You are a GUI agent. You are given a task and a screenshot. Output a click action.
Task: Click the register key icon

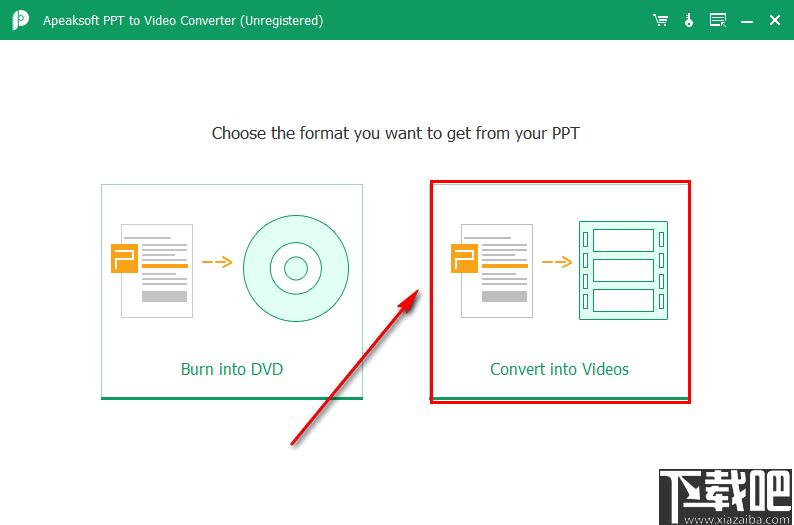689,20
